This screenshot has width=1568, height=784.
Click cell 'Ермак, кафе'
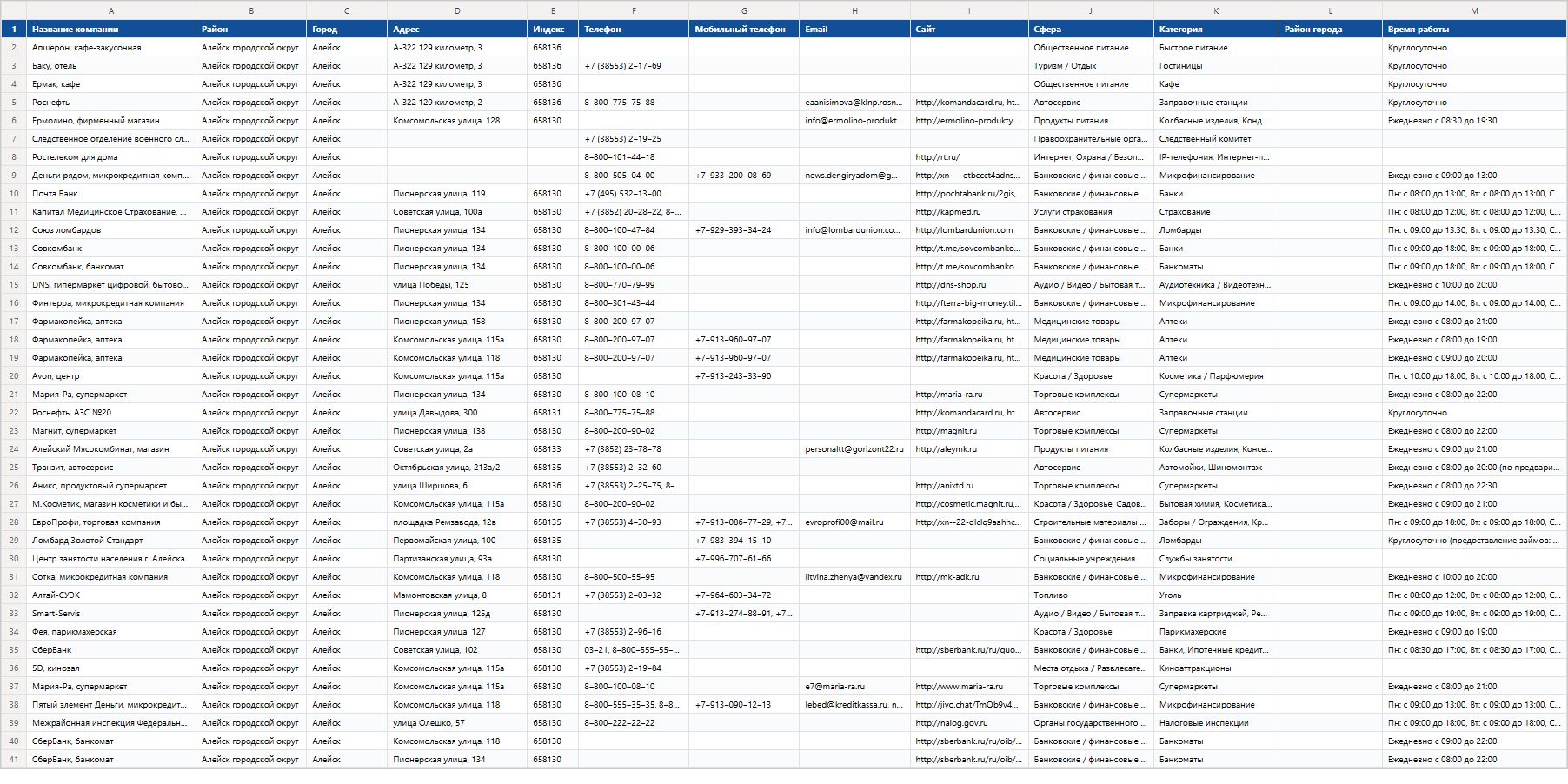tap(111, 84)
